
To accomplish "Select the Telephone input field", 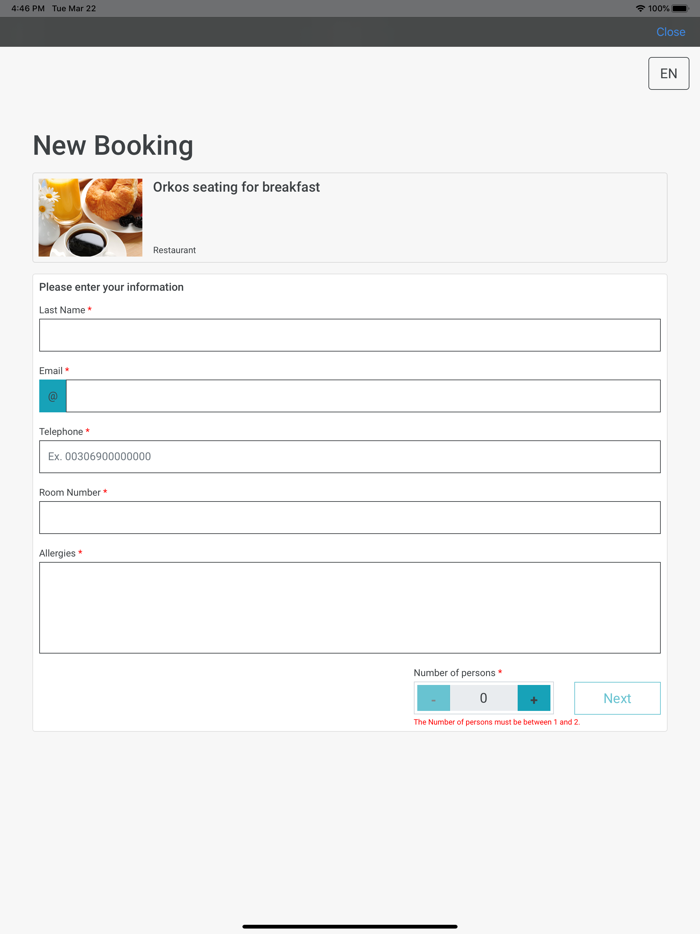I will coord(350,457).
